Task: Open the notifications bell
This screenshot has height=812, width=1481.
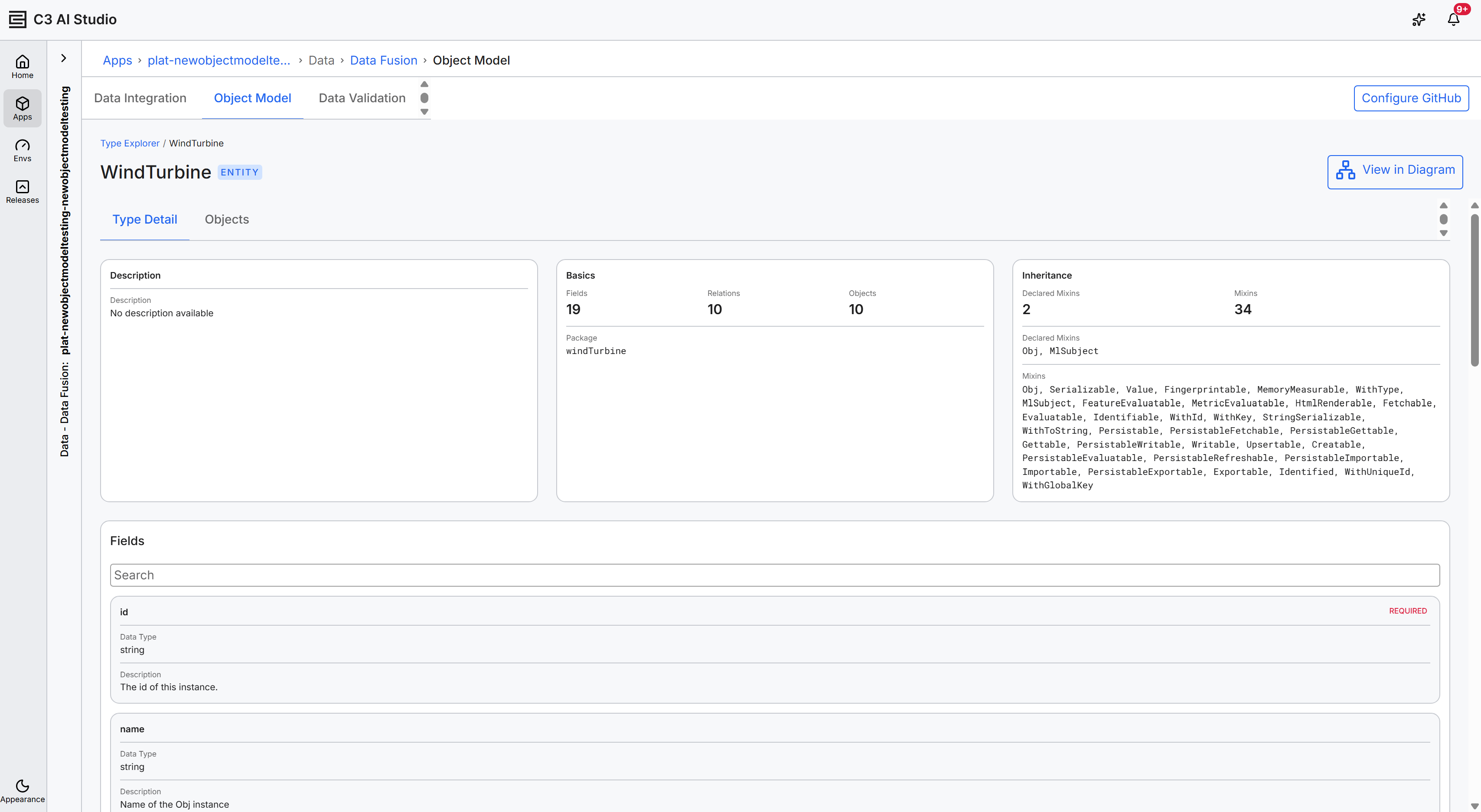Action: coord(1453,19)
